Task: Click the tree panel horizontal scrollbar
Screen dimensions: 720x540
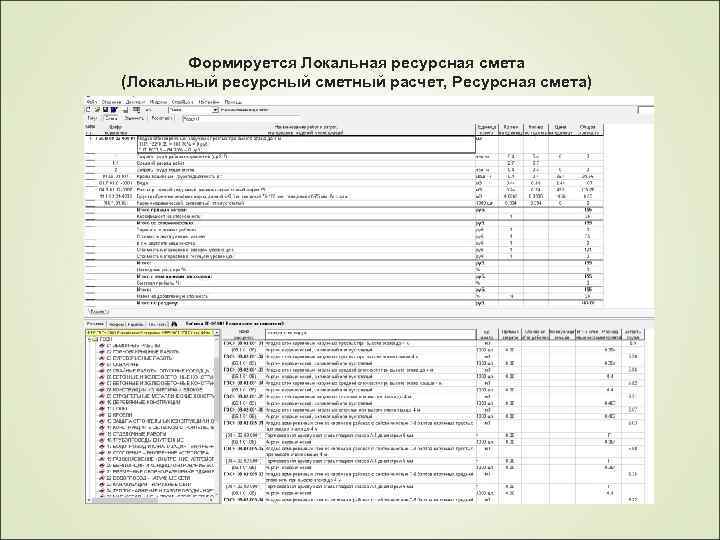Action: pyautogui.click(x=151, y=501)
